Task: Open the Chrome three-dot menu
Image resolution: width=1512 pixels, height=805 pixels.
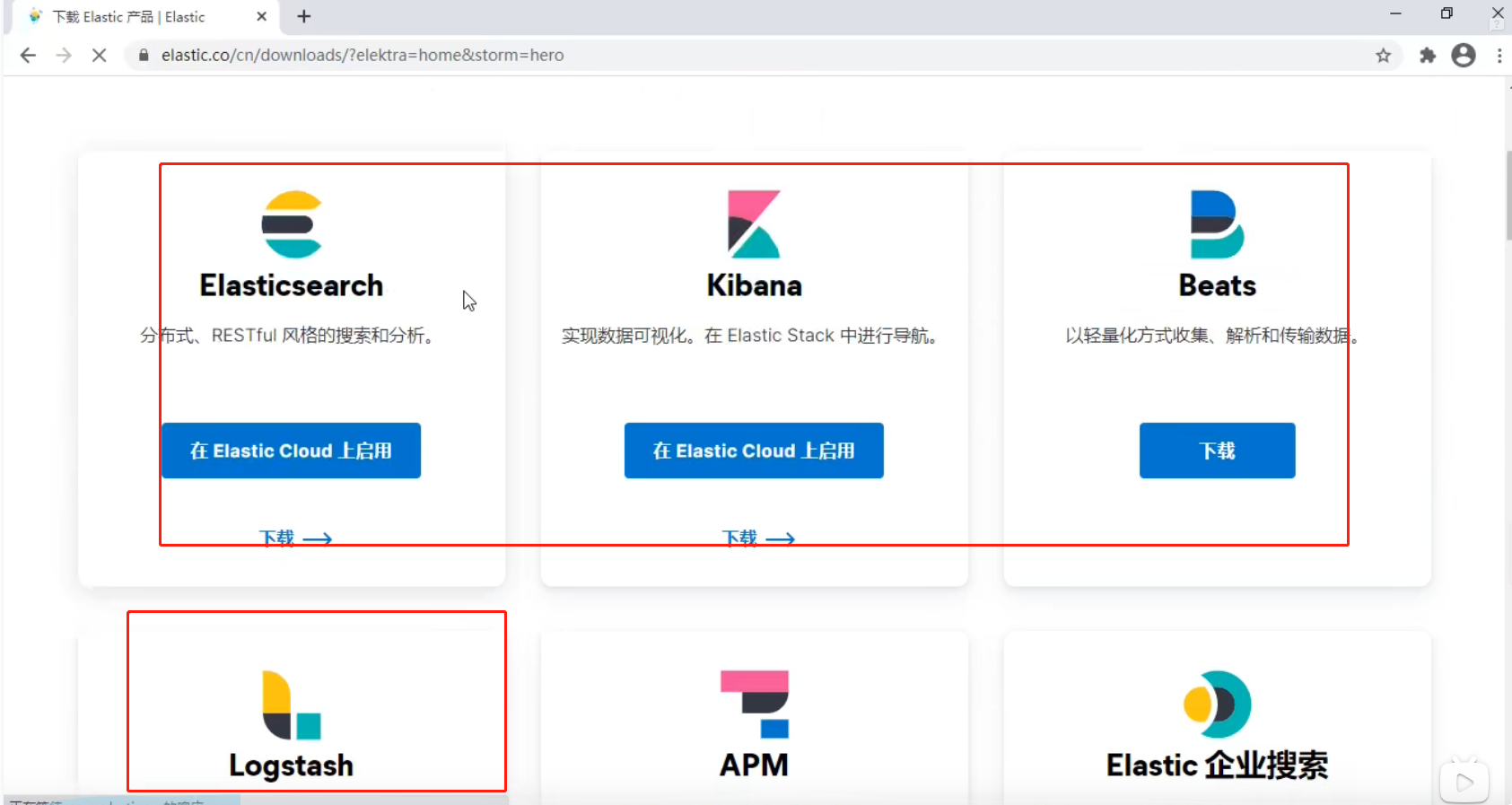Action: 1499,56
